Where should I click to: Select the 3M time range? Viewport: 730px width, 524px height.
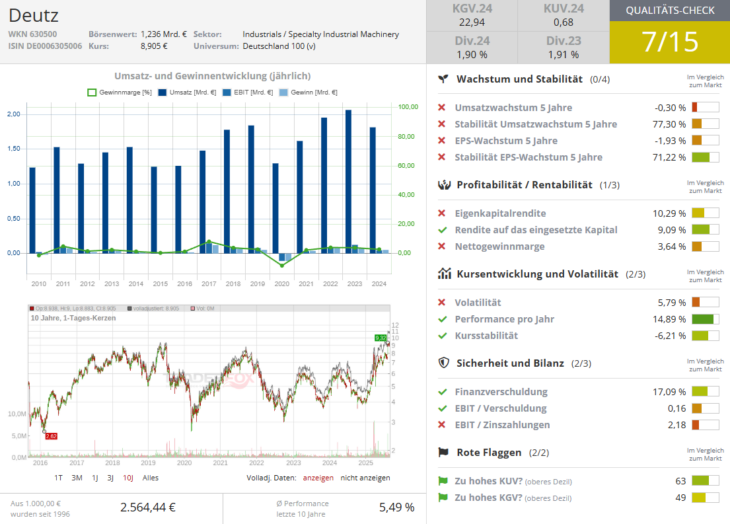click(77, 478)
